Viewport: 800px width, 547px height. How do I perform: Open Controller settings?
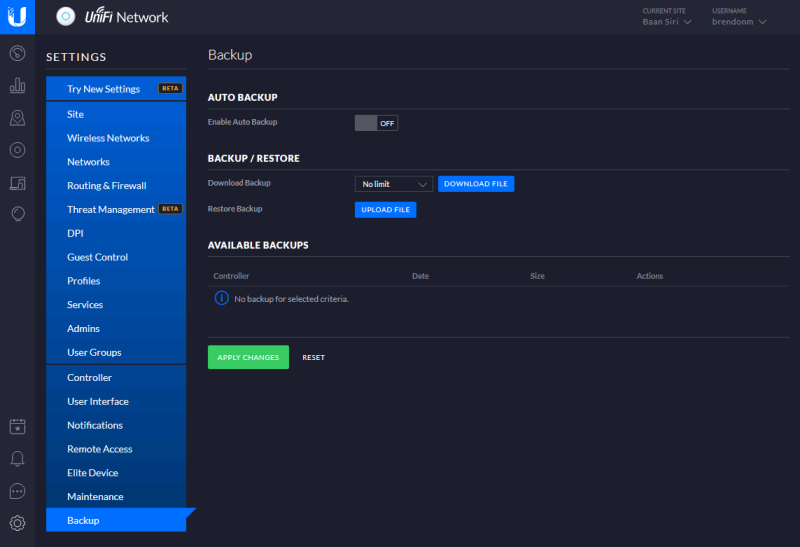point(116,378)
